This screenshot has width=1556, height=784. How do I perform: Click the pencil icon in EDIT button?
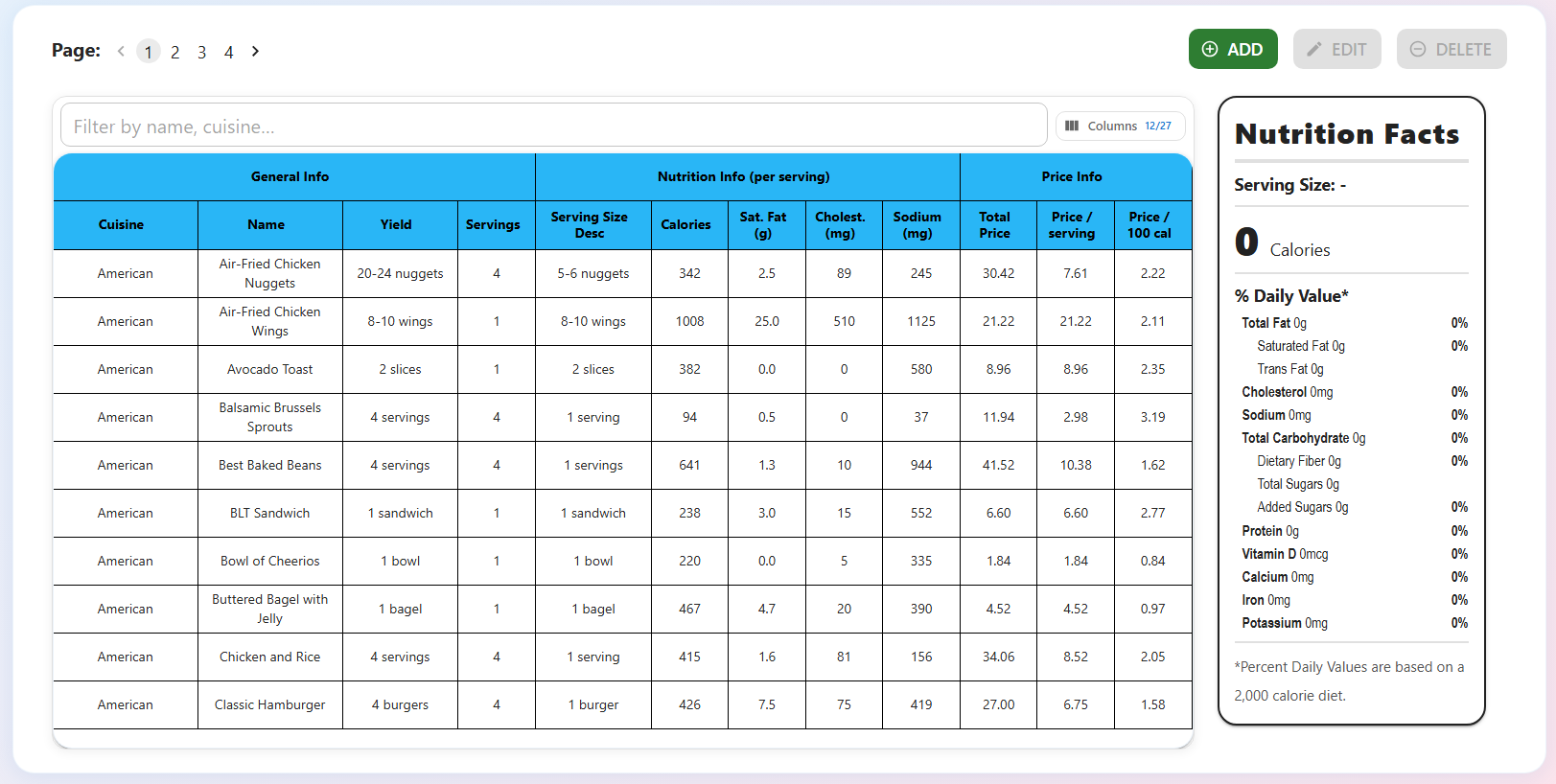click(x=1314, y=49)
